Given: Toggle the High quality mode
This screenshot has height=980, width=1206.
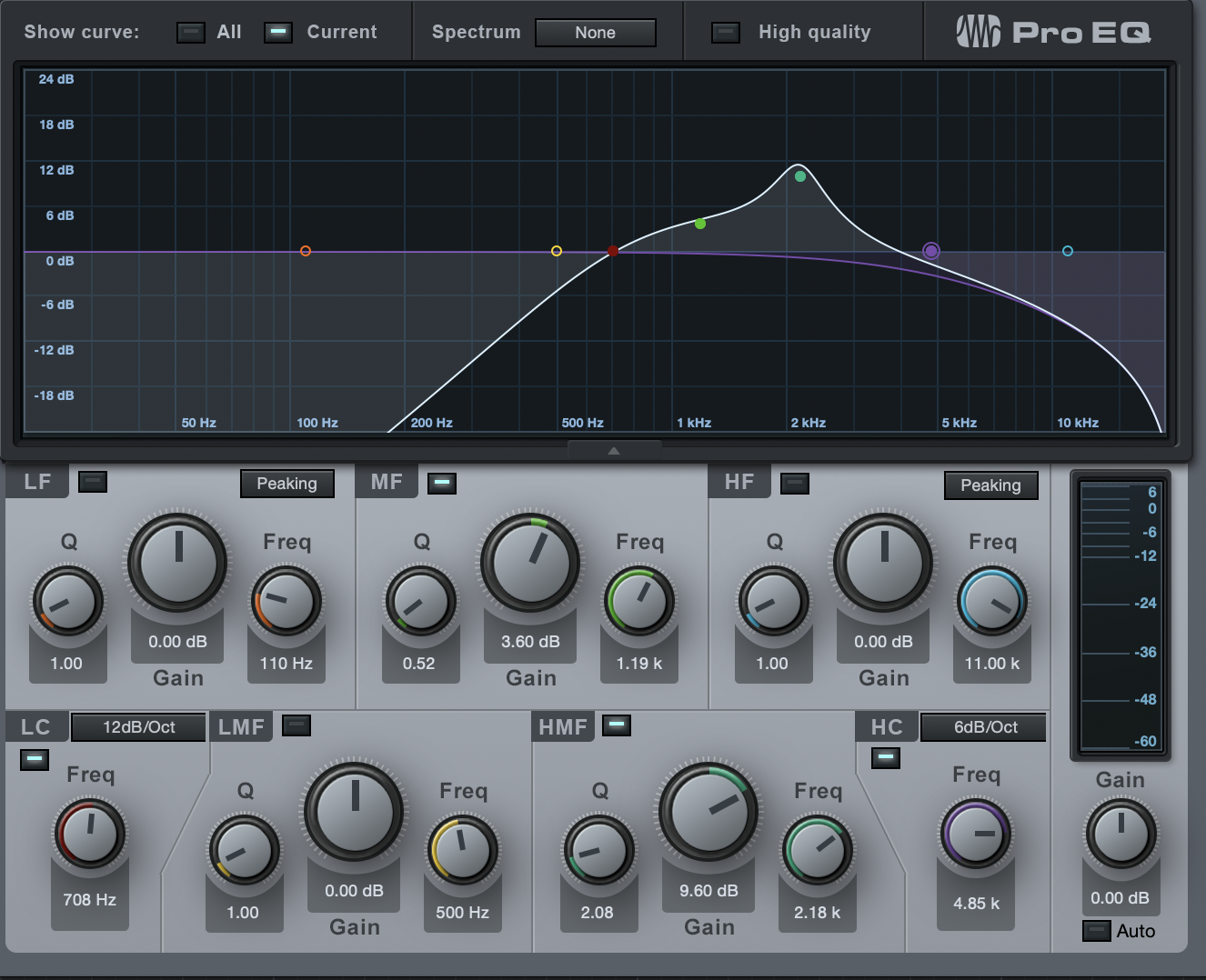Looking at the screenshot, I should click(725, 33).
